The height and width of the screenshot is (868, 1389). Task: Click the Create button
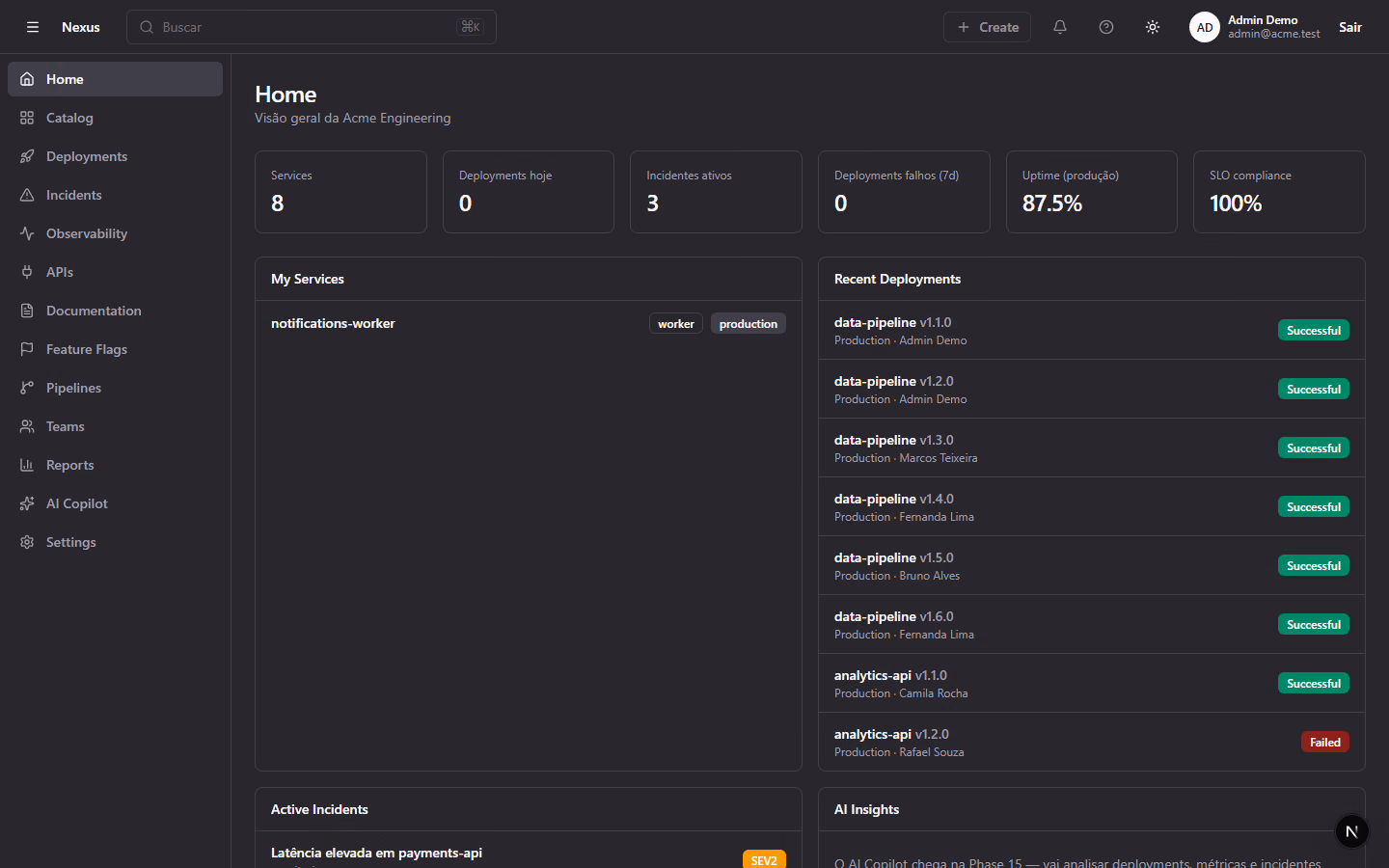(x=987, y=27)
